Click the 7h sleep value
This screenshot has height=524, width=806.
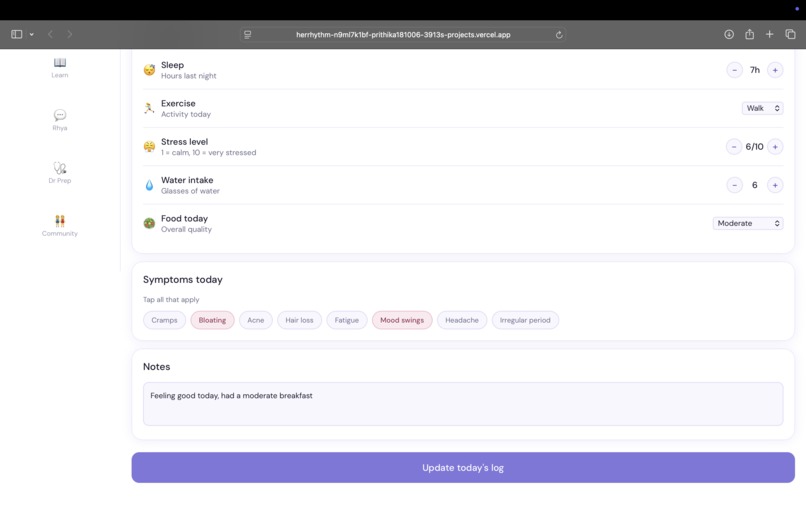pos(755,70)
